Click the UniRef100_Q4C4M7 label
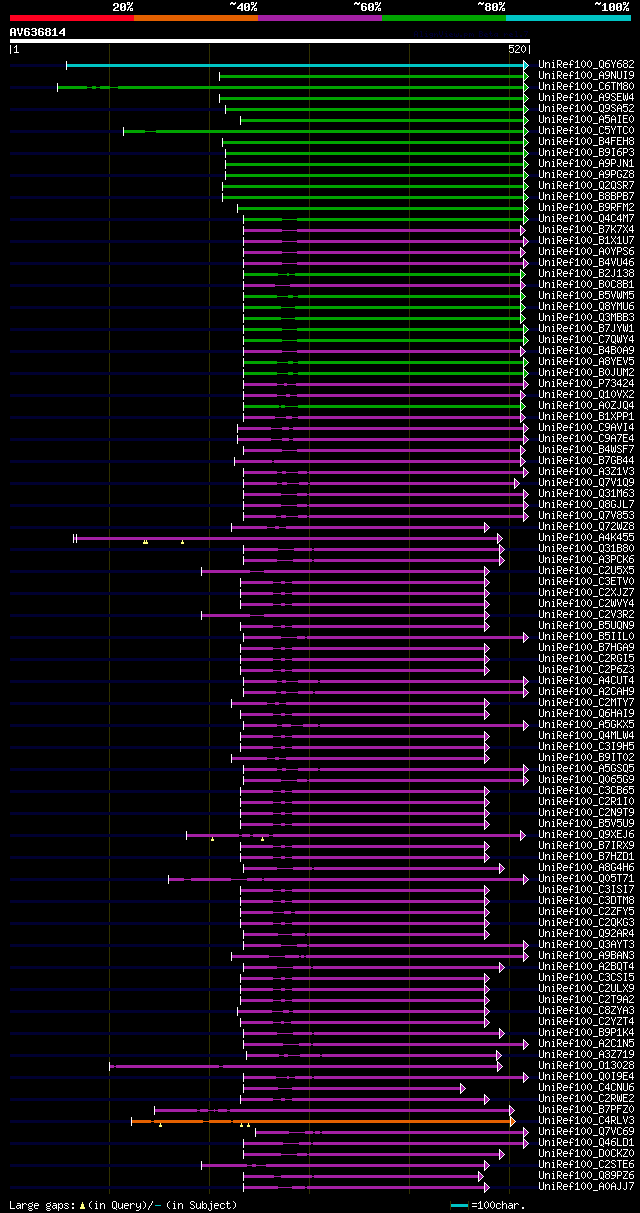This screenshot has width=640, height=1213. (x=586, y=219)
